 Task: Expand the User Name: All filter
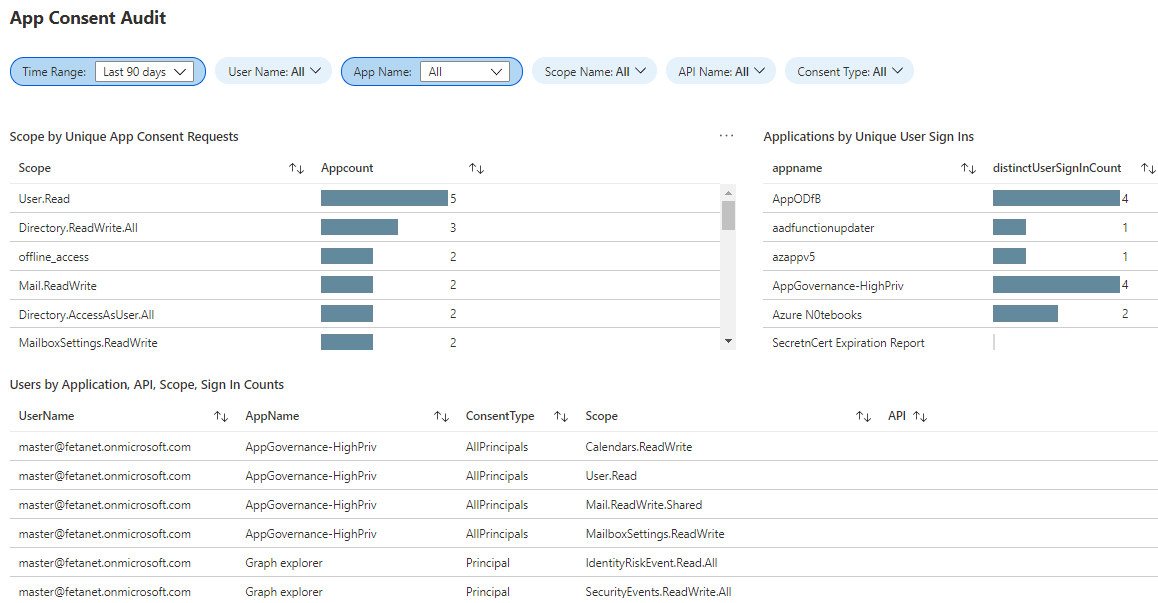(274, 71)
